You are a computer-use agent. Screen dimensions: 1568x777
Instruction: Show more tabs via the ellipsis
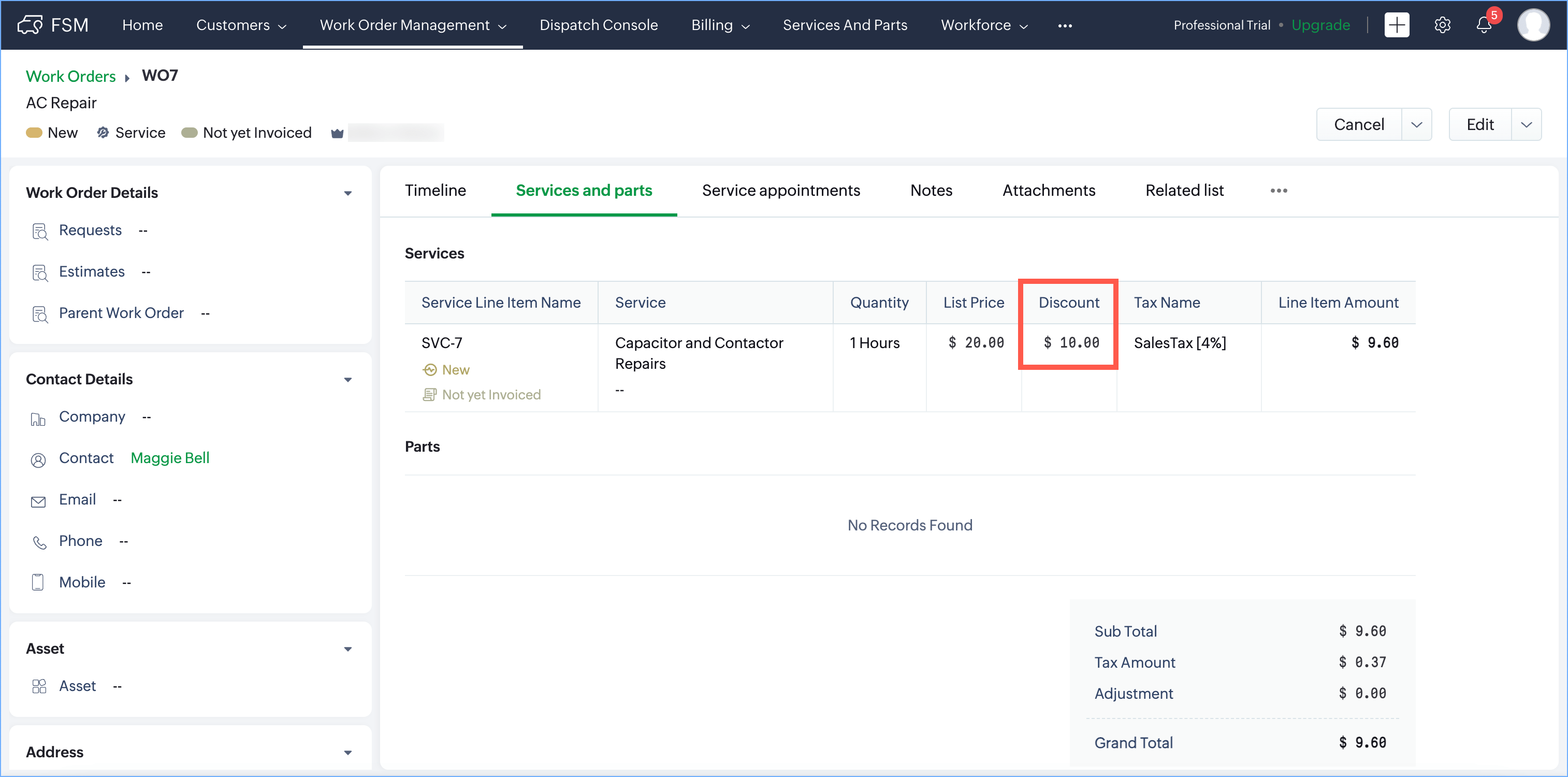pos(1278,191)
